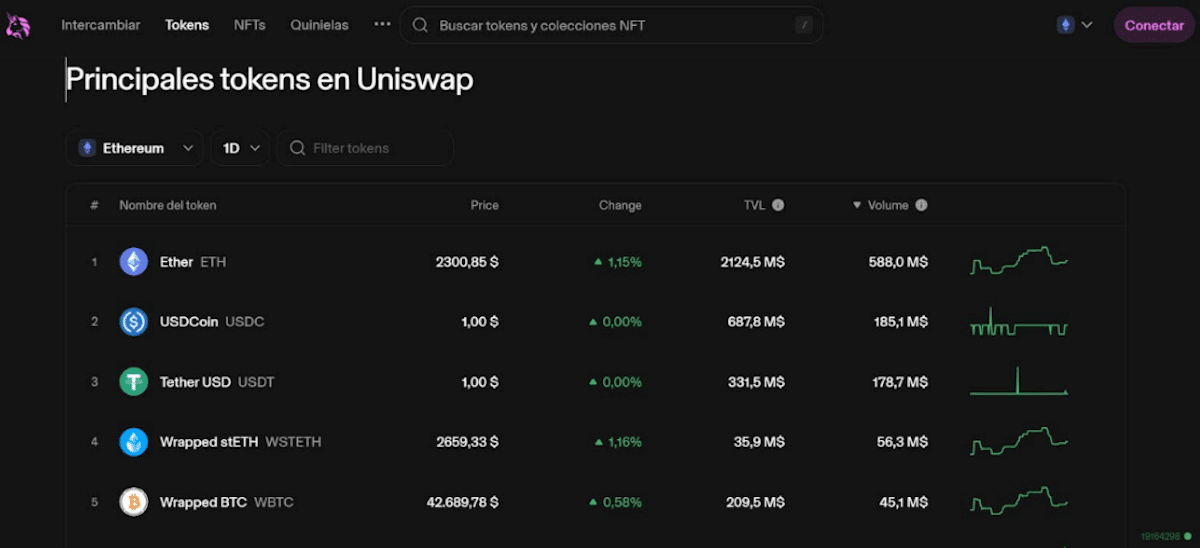1200x548 pixels.
Task: Click the Wrapped BTC price 42.689,78 $
Action: click(463, 502)
